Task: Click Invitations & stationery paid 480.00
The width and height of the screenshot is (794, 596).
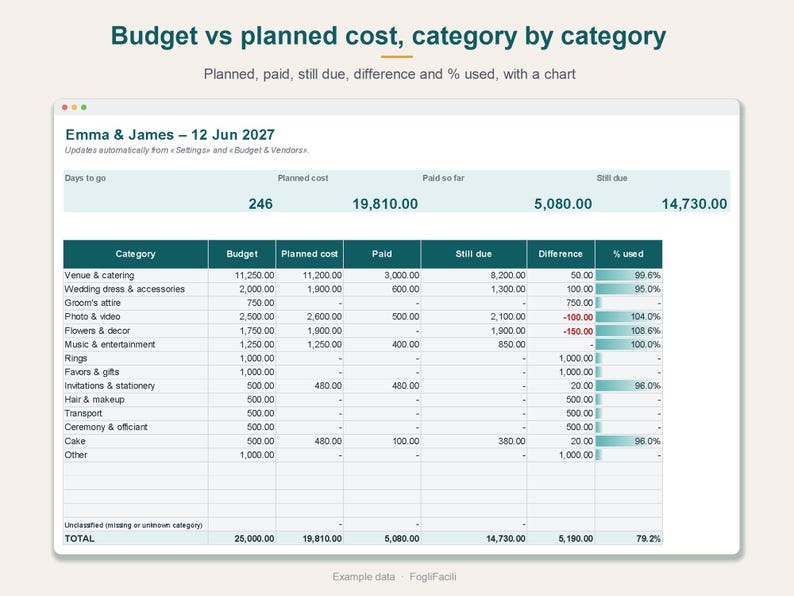Action: (382, 386)
